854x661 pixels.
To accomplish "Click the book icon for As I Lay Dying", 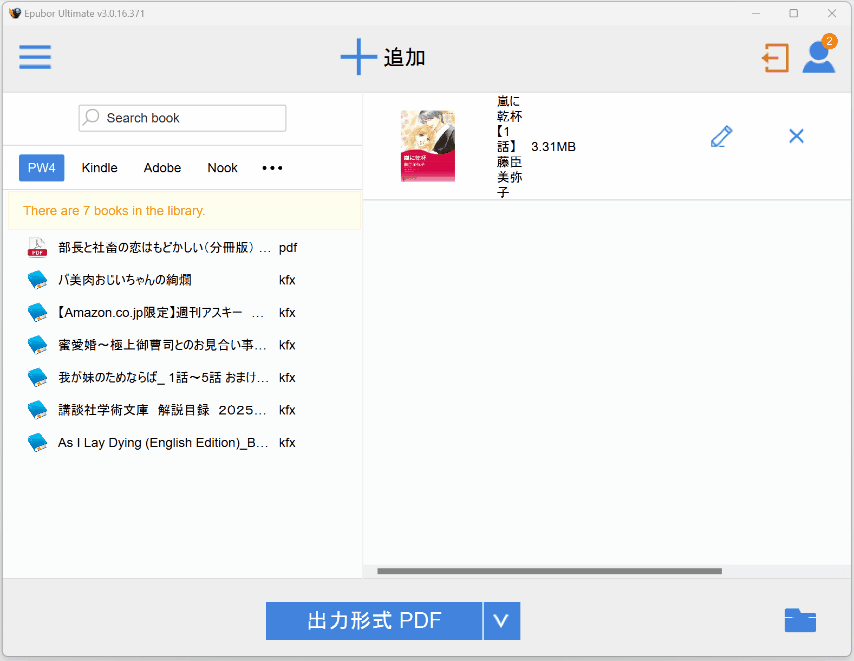I will click(38, 443).
